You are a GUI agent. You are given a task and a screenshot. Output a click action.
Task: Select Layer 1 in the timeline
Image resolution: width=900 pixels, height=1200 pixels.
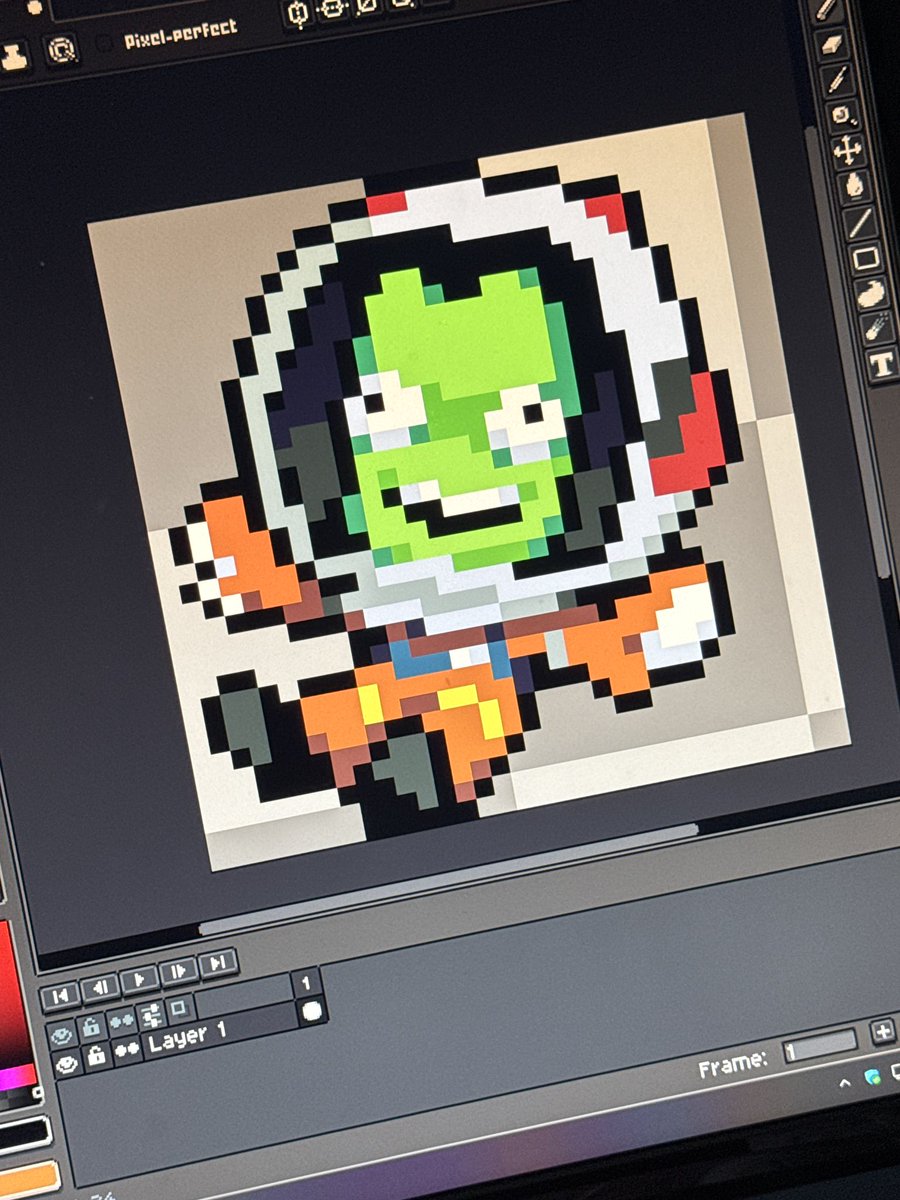point(219,1030)
